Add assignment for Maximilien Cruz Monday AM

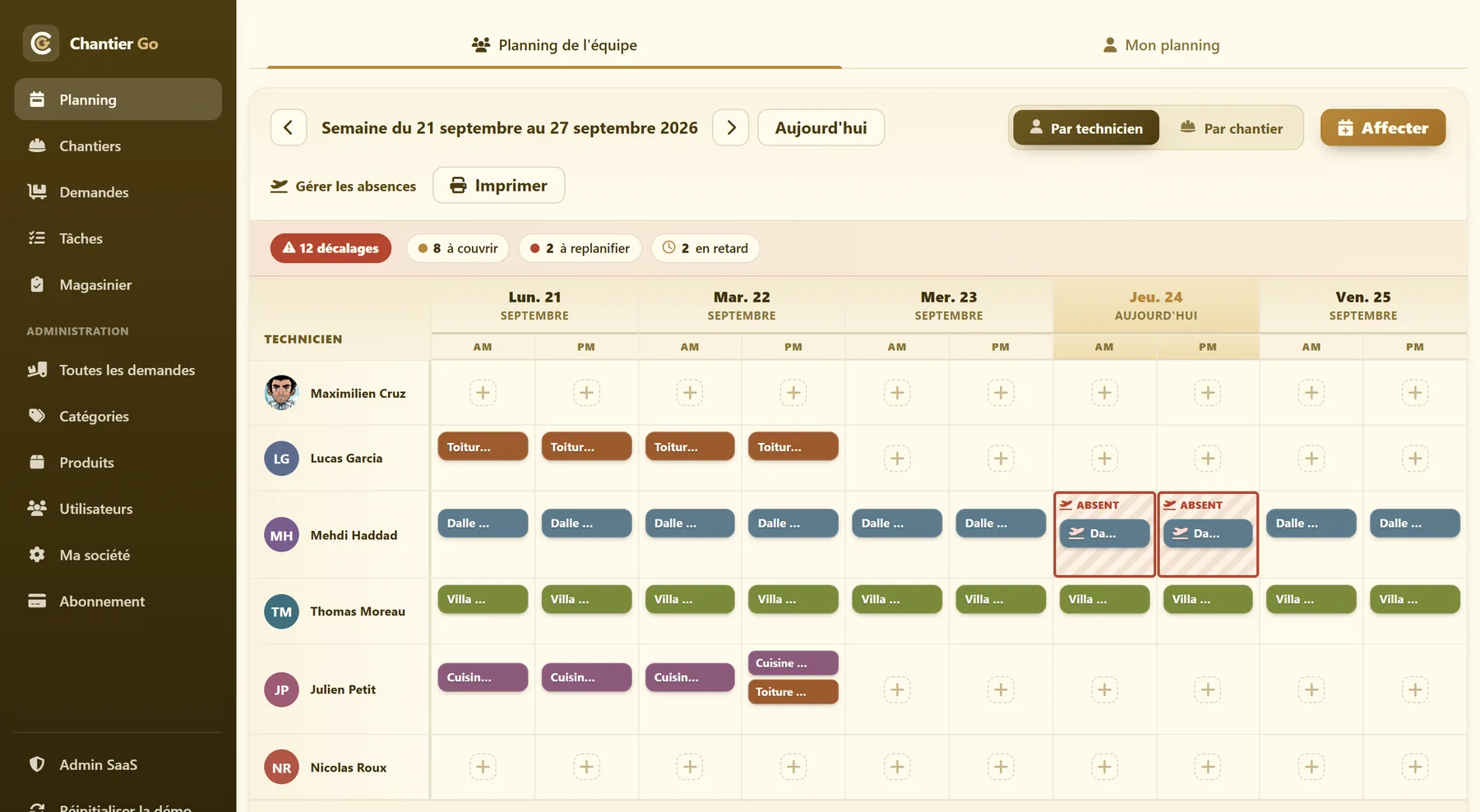[x=483, y=393]
